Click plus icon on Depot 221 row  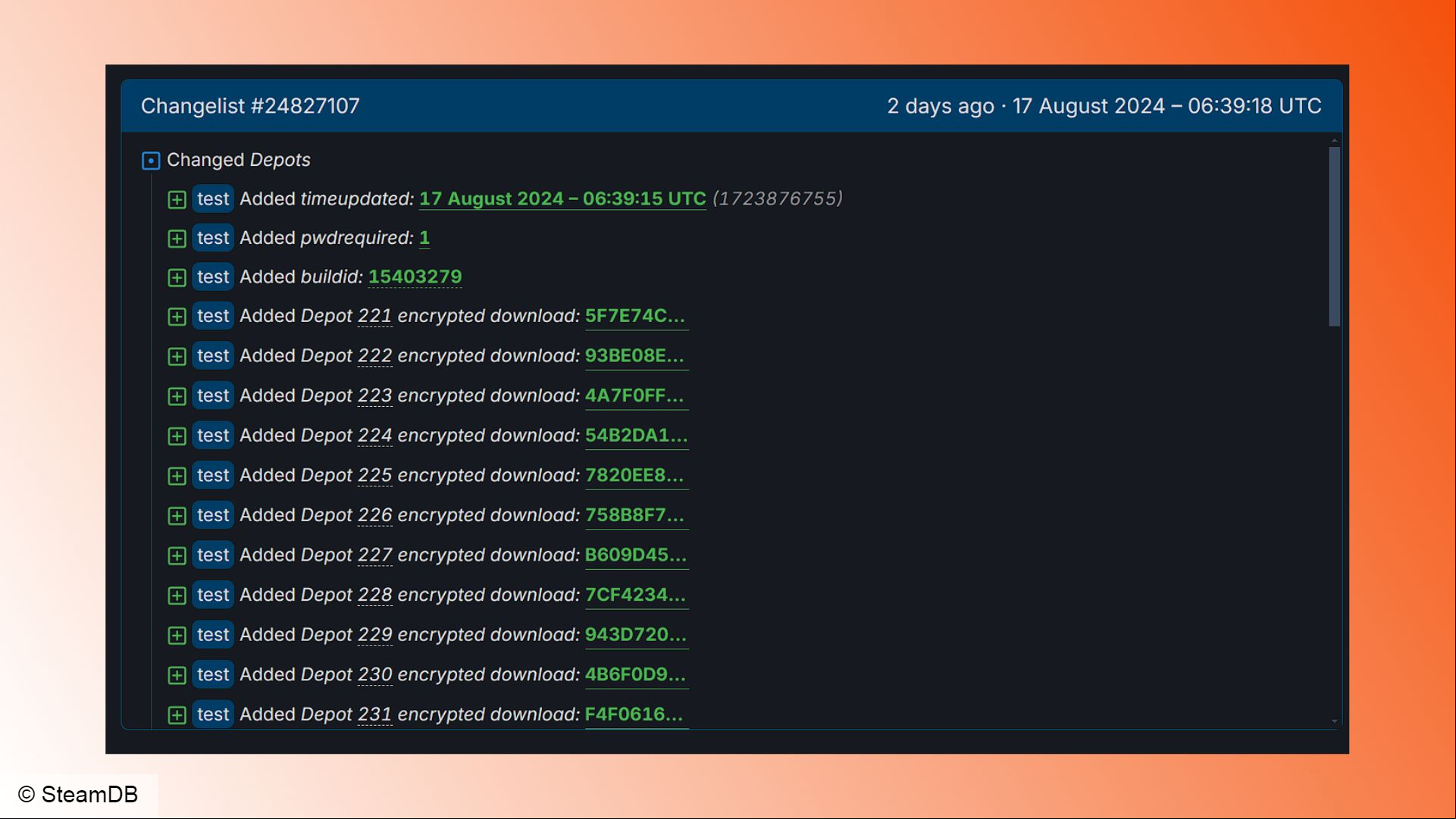coord(177,317)
